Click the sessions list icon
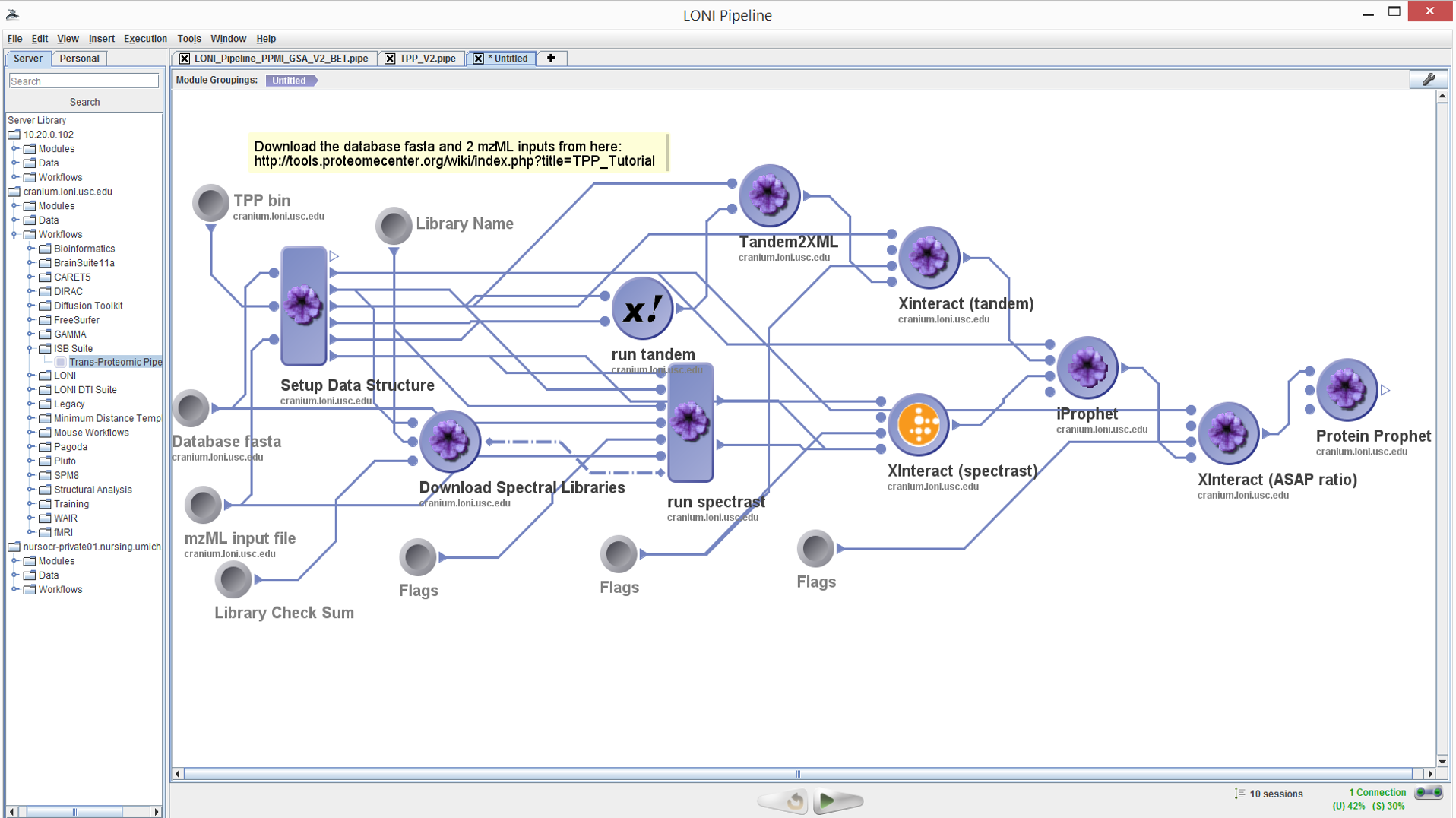Screen dimensions: 1456x818 (x=1239, y=794)
